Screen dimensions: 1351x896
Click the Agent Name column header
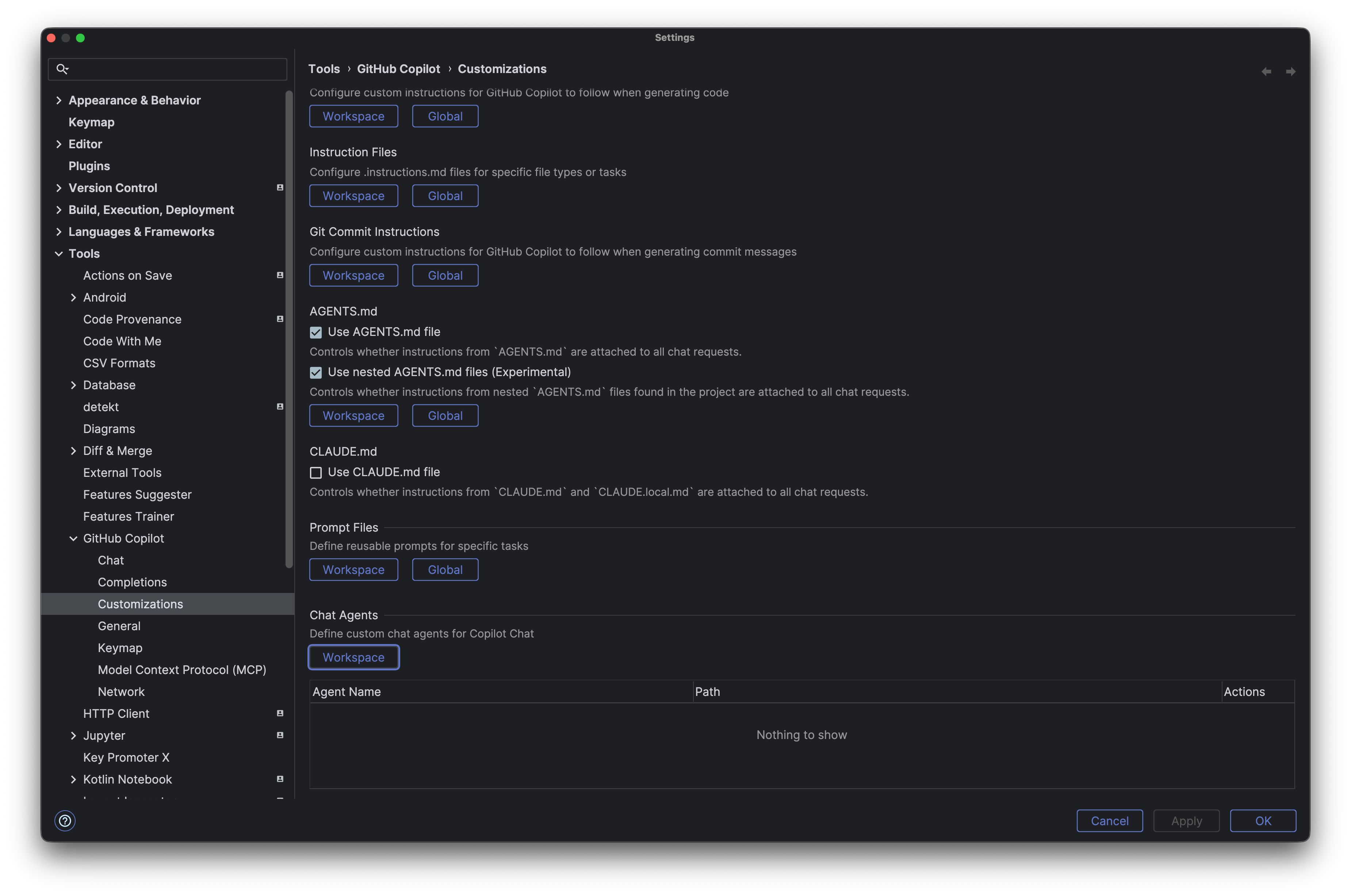click(501, 692)
